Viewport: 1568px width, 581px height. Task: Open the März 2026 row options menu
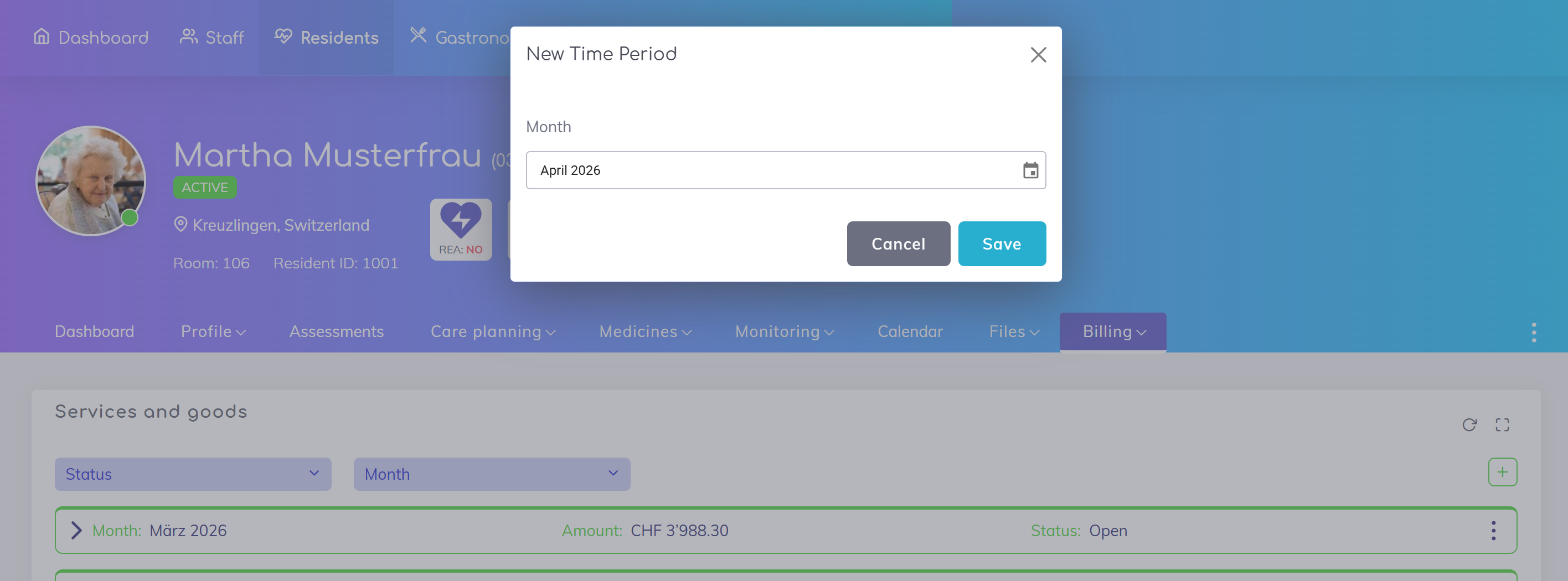pyautogui.click(x=1493, y=531)
